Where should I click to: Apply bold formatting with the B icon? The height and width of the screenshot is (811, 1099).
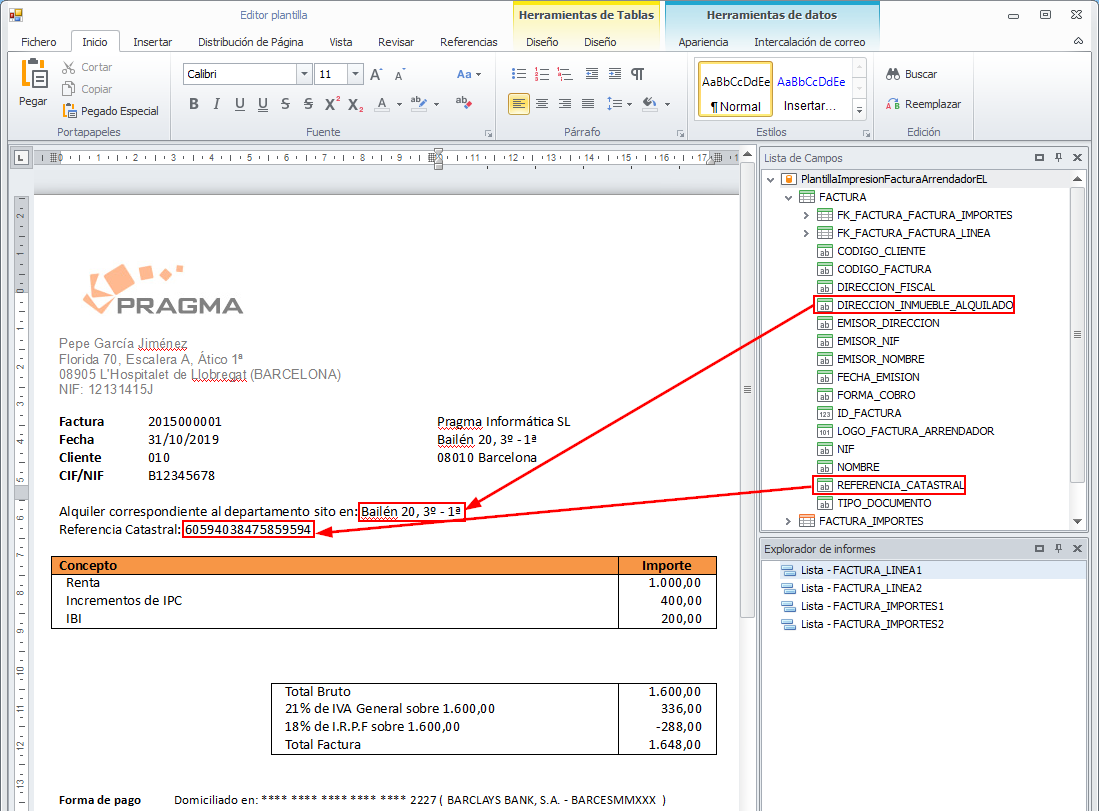pos(193,104)
